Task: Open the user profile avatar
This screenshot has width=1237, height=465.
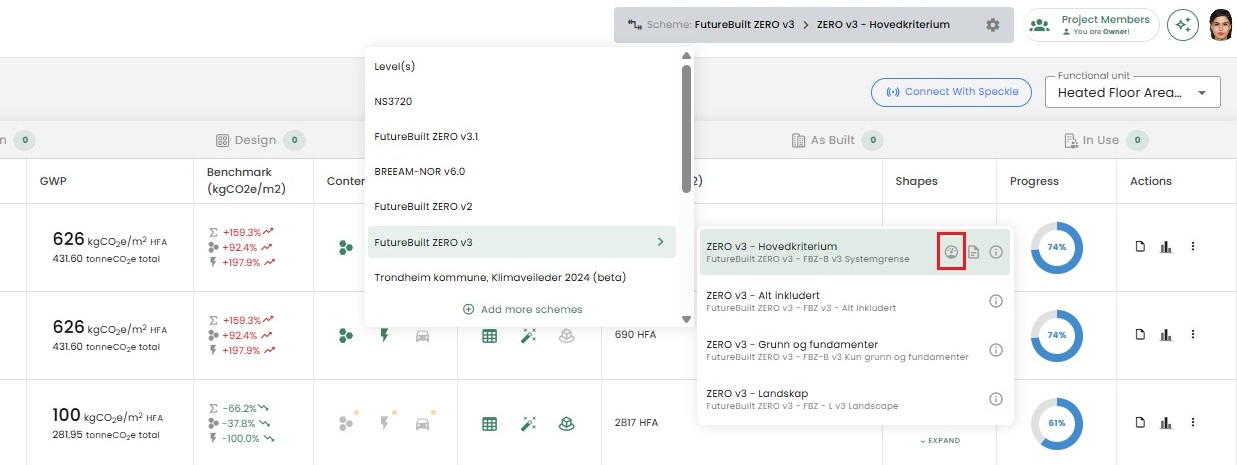Action: [x=1220, y=25]
